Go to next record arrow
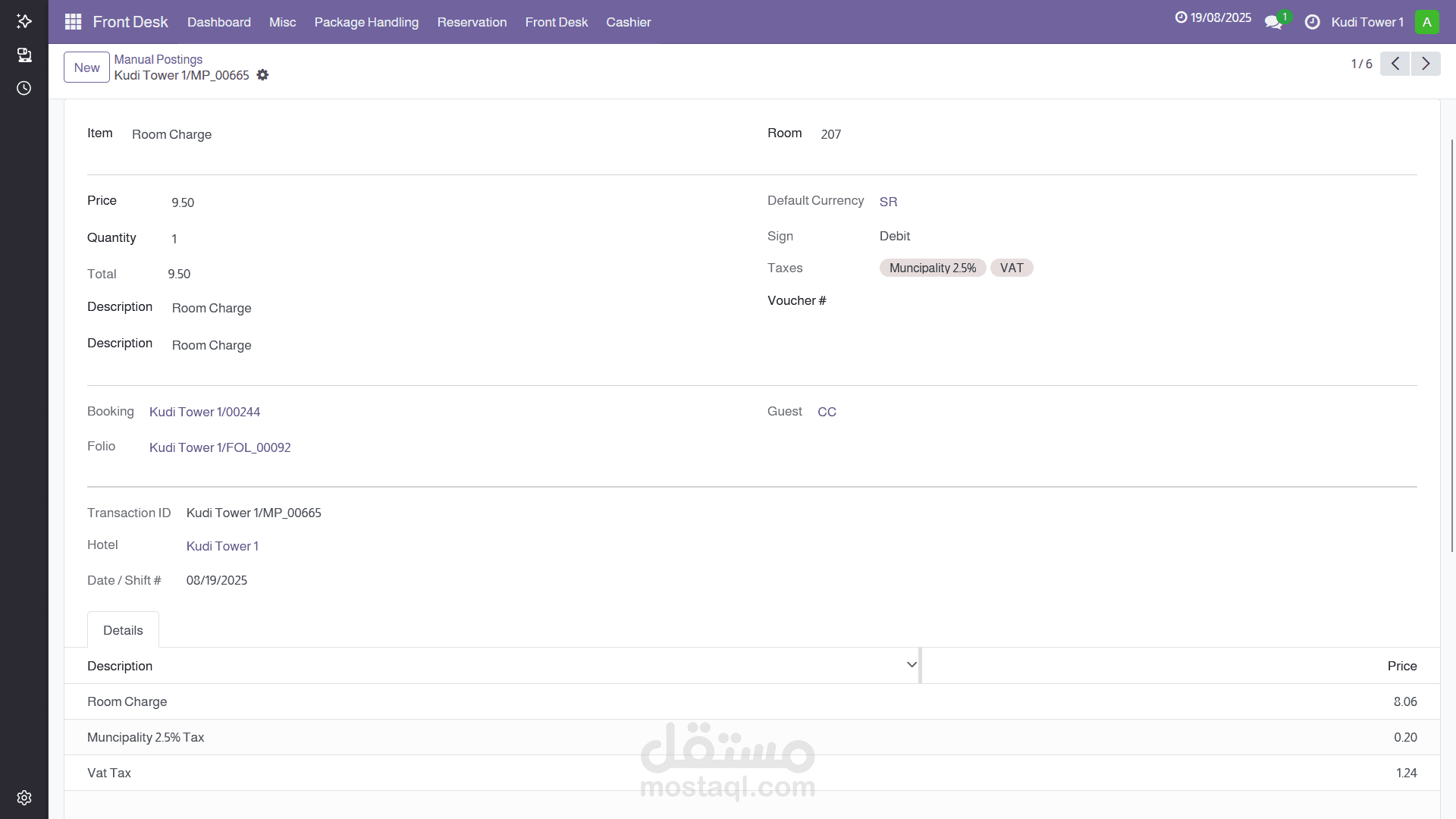Image resolution: width=1456 pixels, height=819 pixels. pos(1426,64)
